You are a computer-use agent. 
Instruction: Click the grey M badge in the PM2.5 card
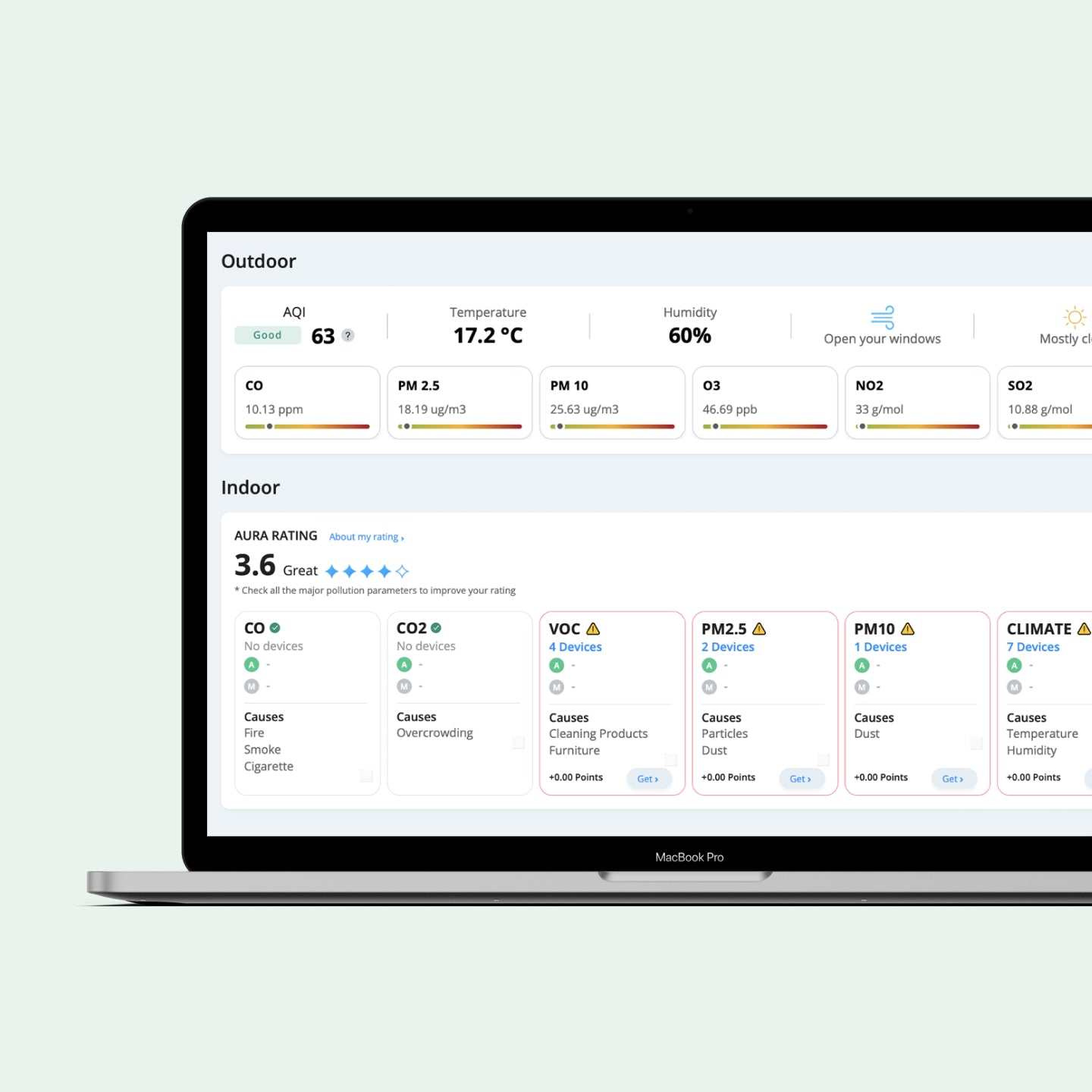[x=709, y=687]
